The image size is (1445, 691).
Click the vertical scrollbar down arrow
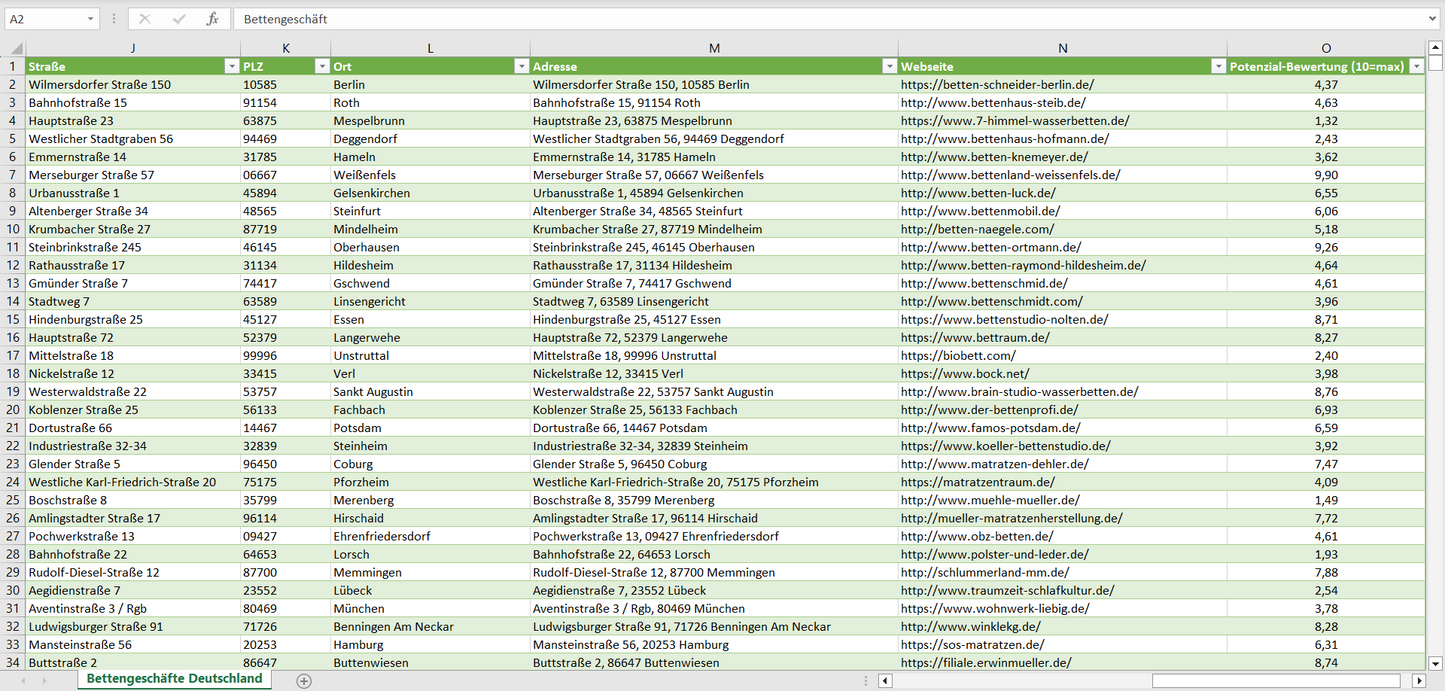point(1436,662)
